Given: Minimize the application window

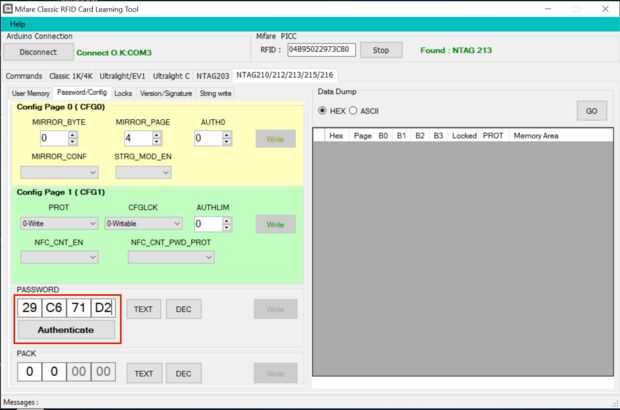Looking at the screenshot, I should [x=548, y=9].
